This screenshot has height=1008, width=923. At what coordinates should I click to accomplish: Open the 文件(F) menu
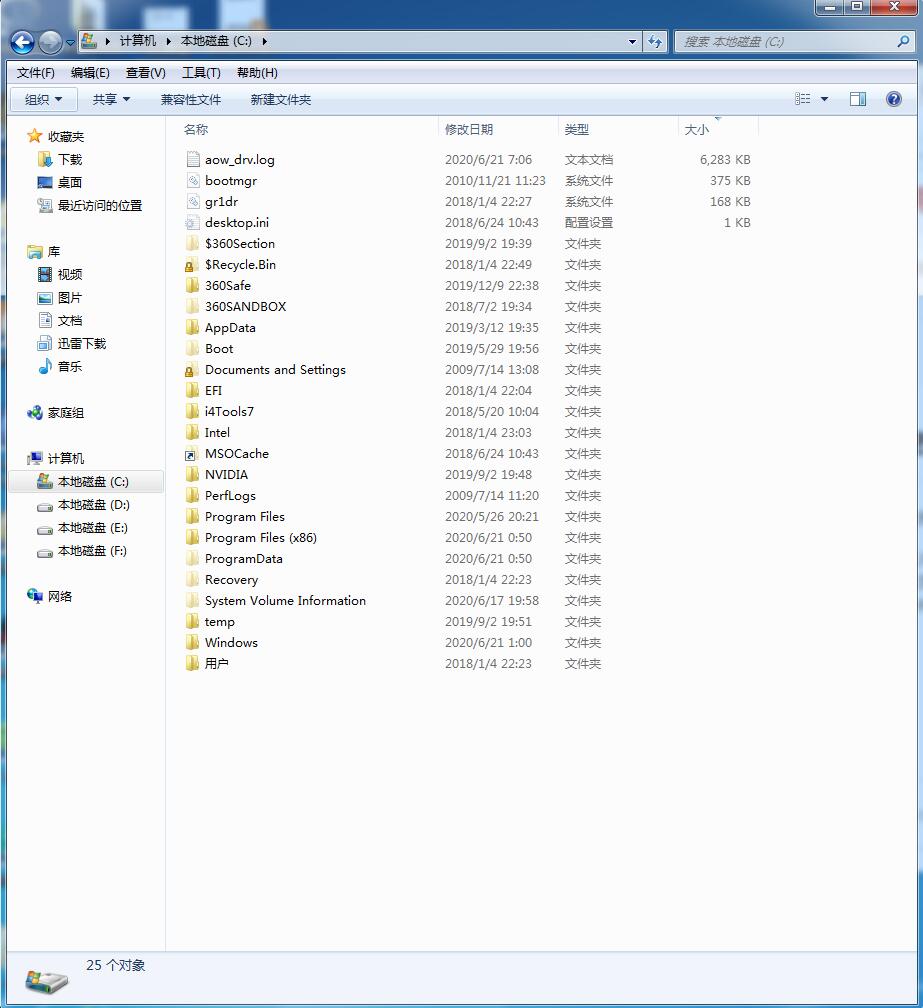tap(36, 73)
